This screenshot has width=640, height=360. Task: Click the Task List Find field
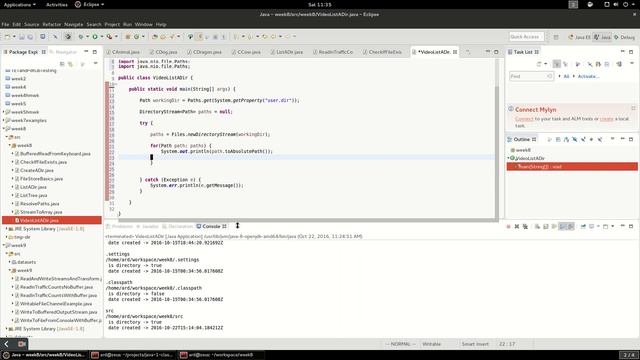pos(531,76)
